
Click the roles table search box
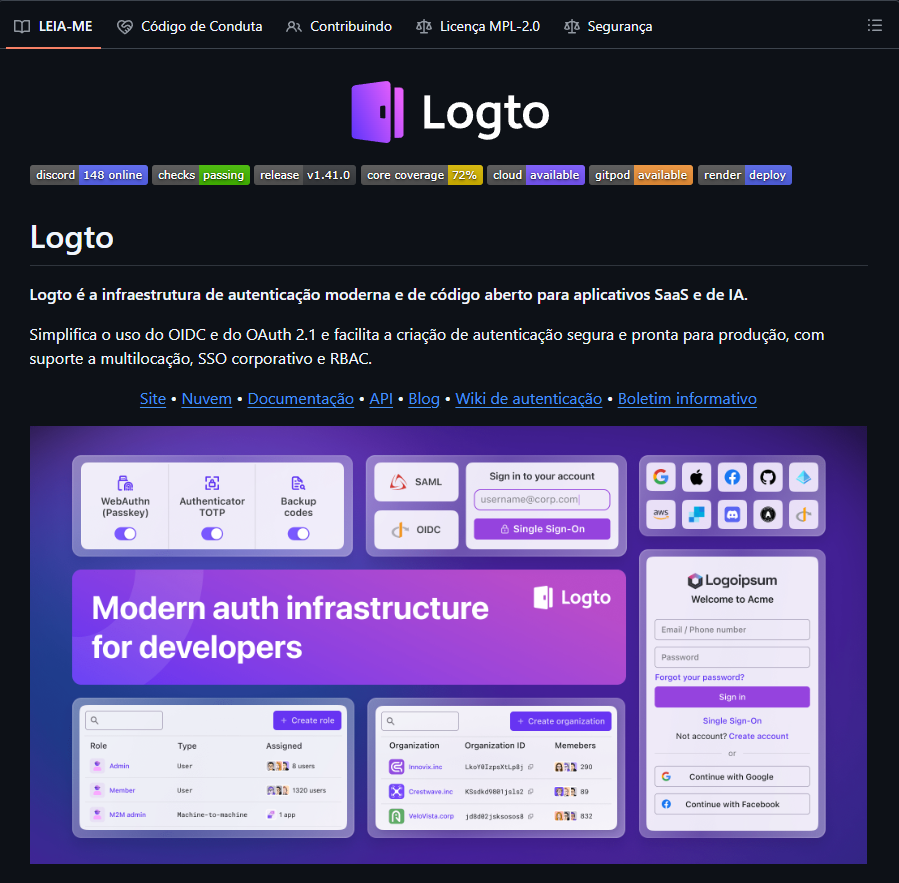[124, 720]
